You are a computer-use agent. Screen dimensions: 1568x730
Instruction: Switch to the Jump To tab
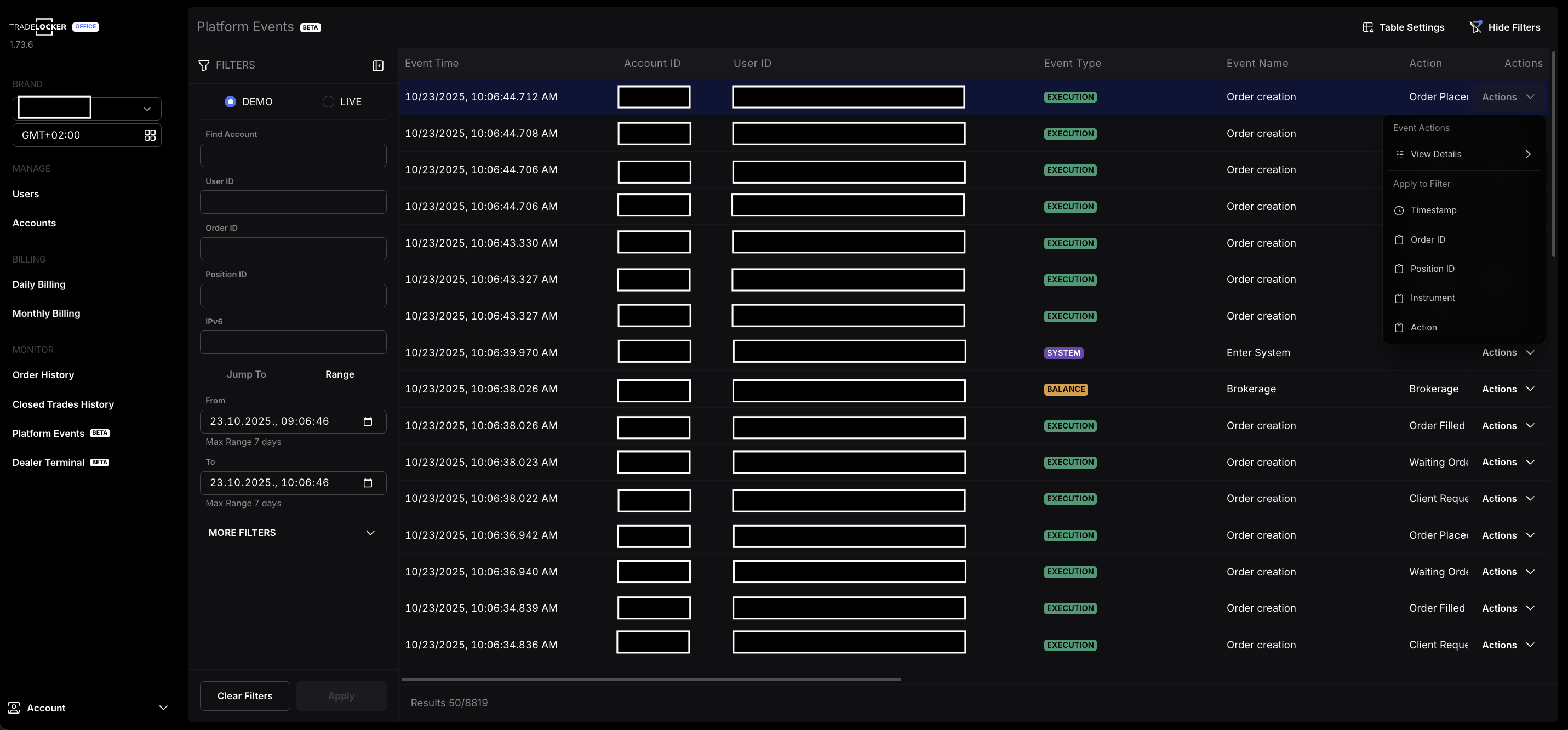[246, 374]
